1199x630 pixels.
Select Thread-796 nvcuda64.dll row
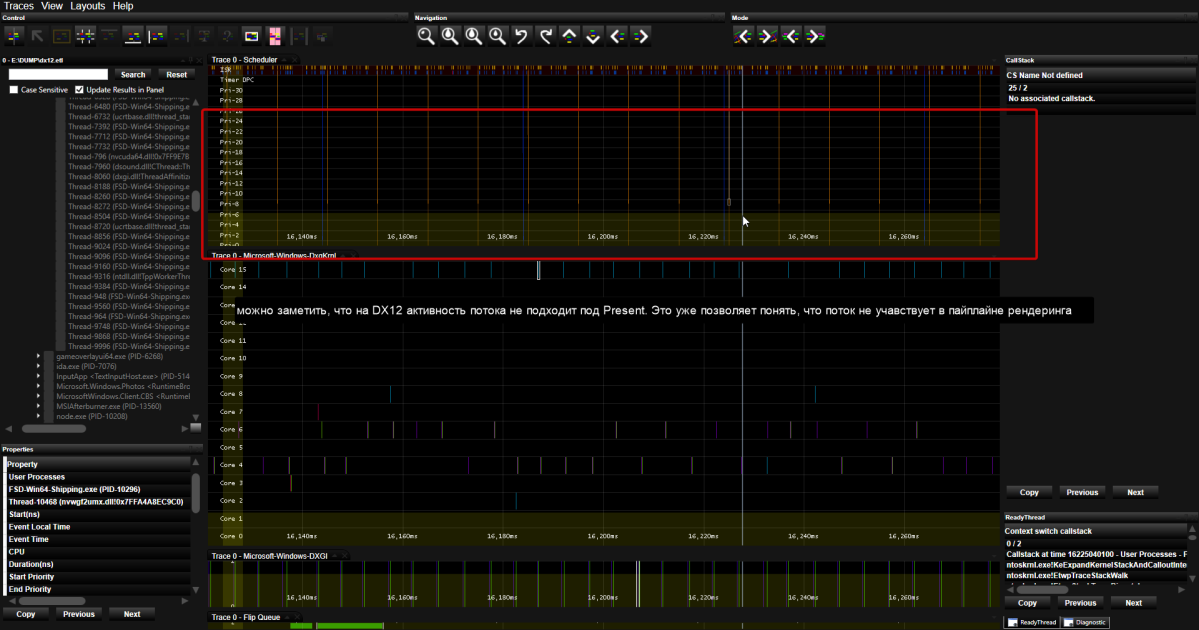click(128, 157)
